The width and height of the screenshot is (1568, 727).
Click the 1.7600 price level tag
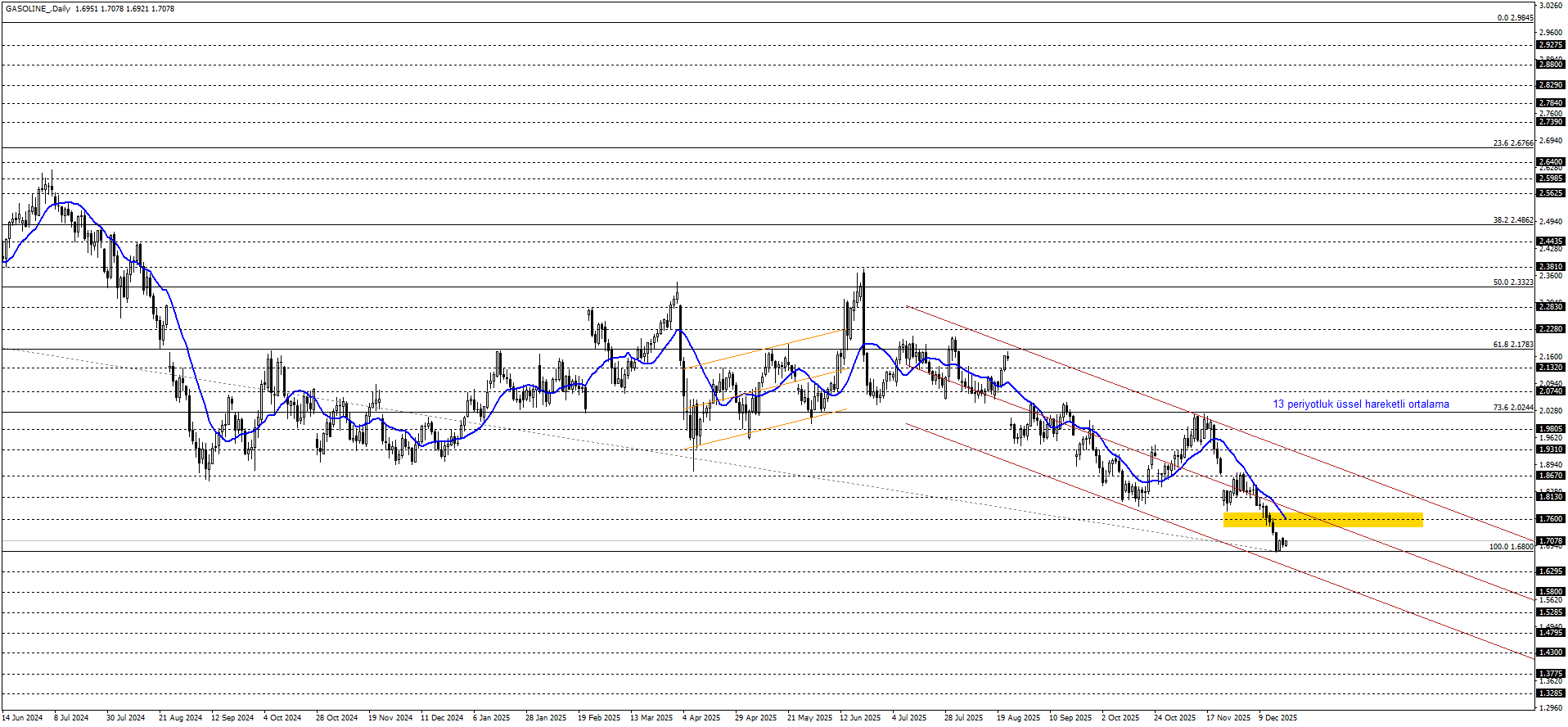pyautogui.click(x=1551, y=518)
